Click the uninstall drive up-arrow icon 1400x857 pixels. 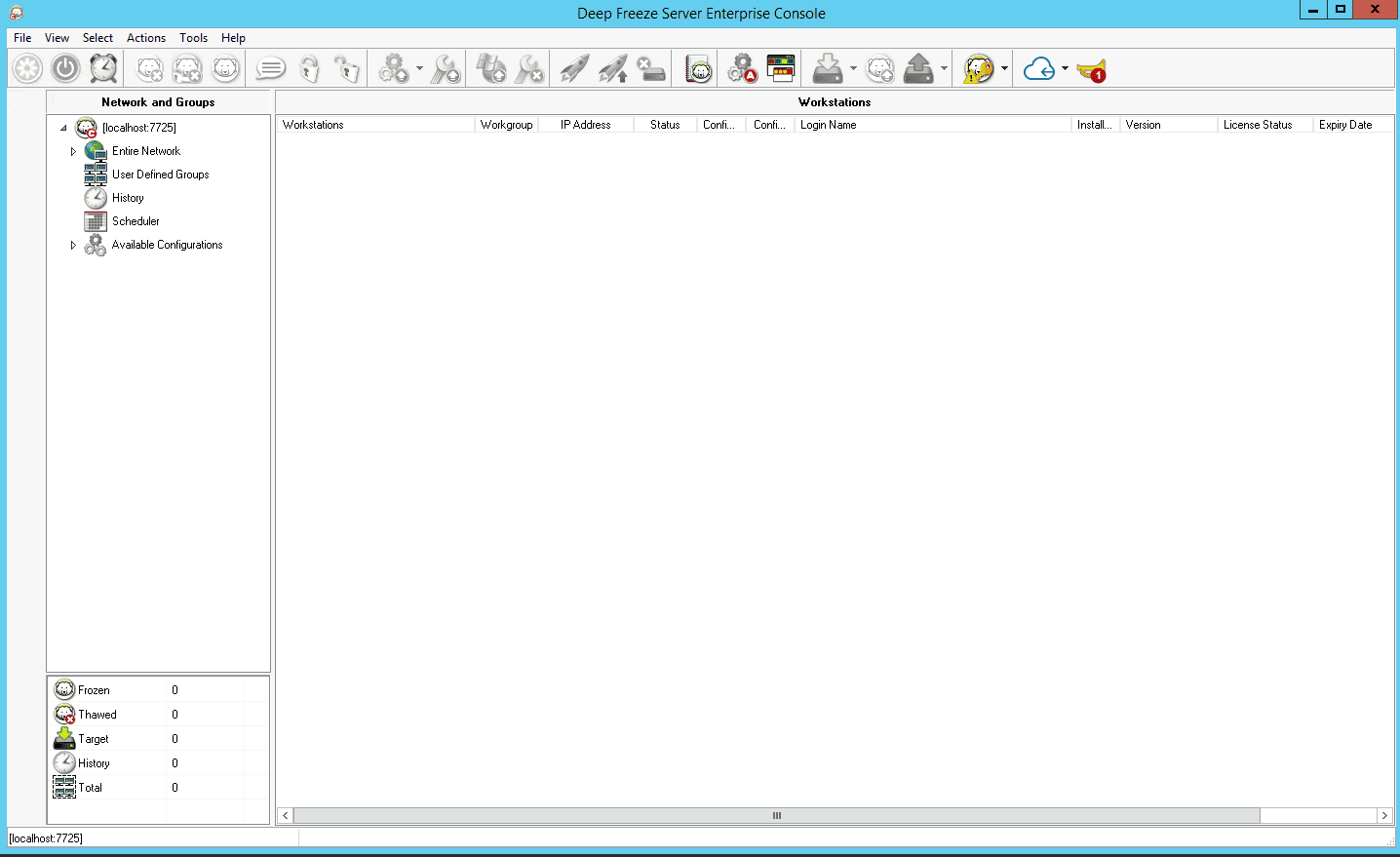click(x=918, y=69)
